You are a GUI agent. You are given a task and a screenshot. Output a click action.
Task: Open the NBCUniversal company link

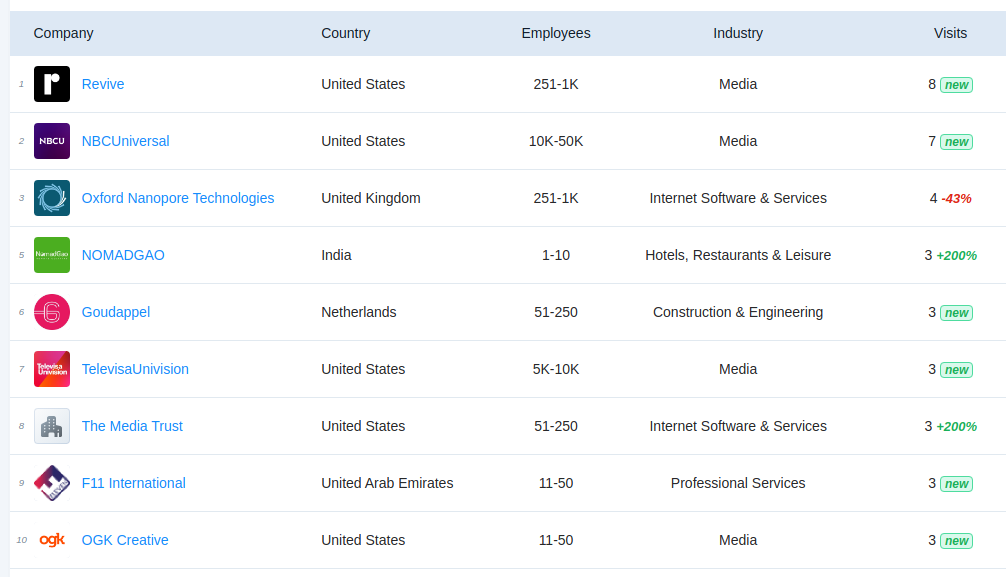click(x=125, y=141)
